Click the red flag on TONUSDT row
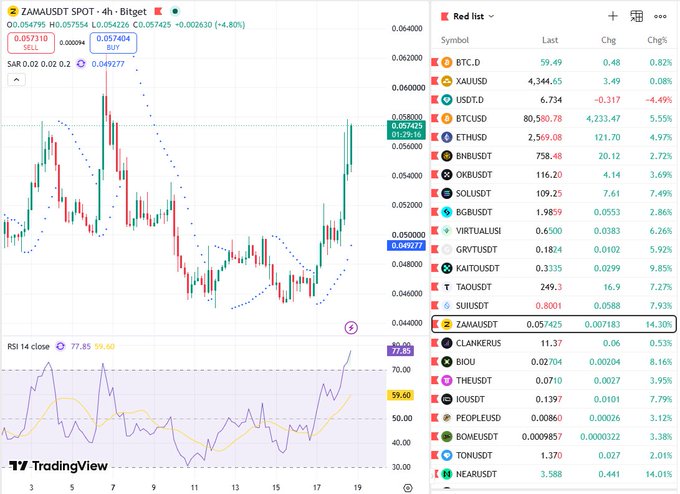The width and height of the screenshot is (680, 494). click(x=435, y=455)
